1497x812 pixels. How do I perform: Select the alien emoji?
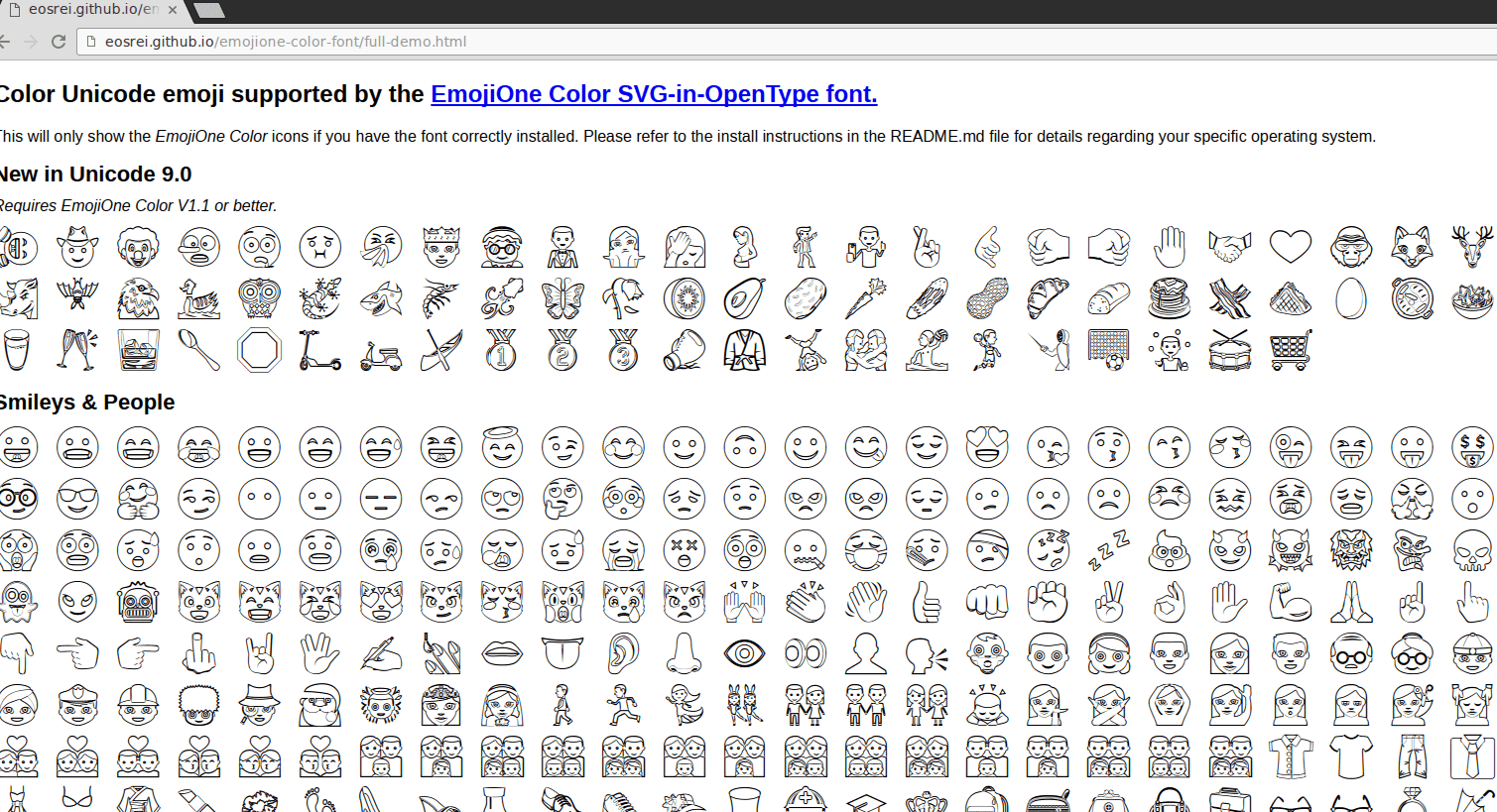point(77,602)
